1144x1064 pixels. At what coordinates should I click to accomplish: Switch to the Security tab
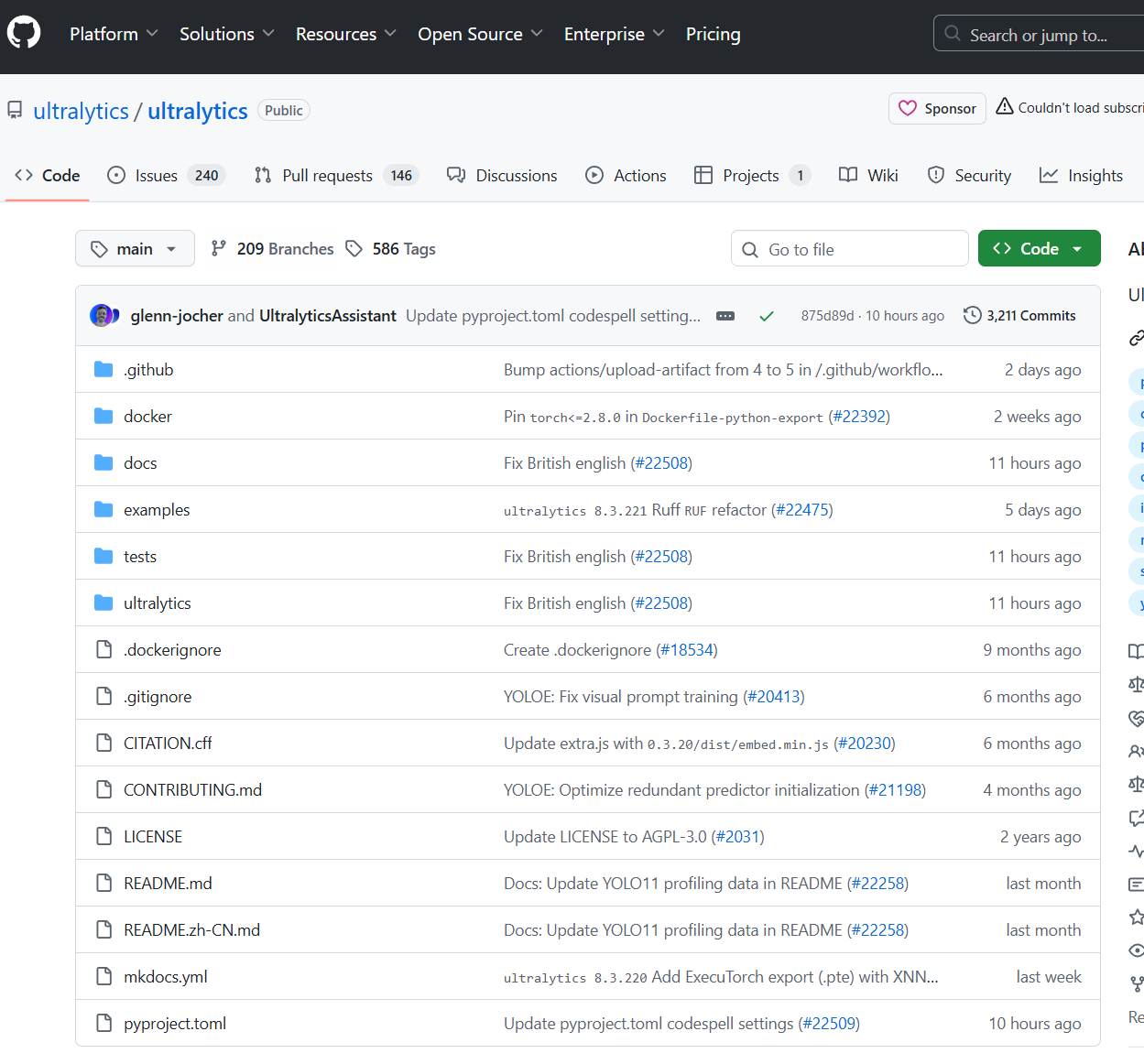969,175
